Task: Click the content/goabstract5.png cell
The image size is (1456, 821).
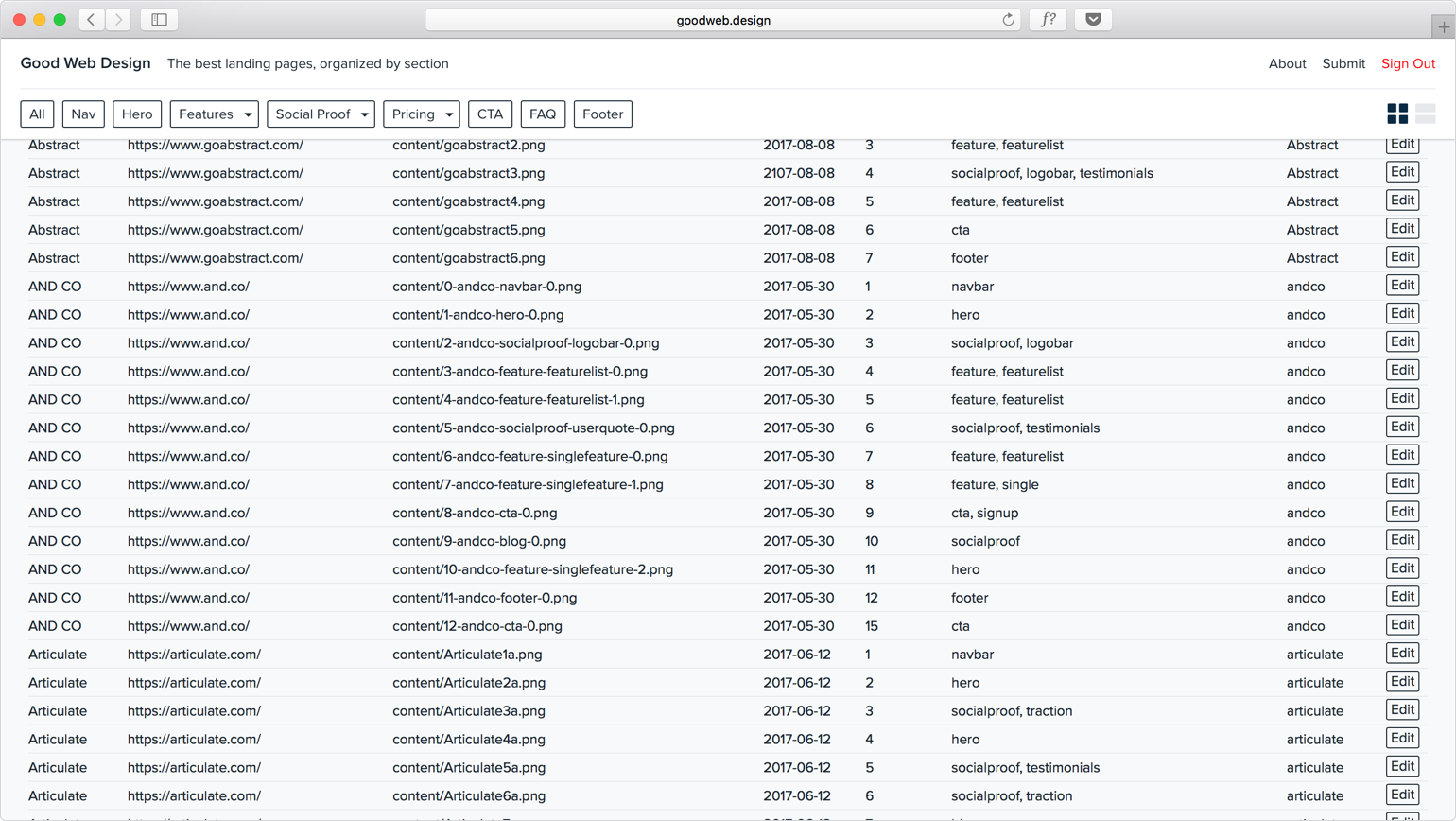Action: tap(468, 230)
